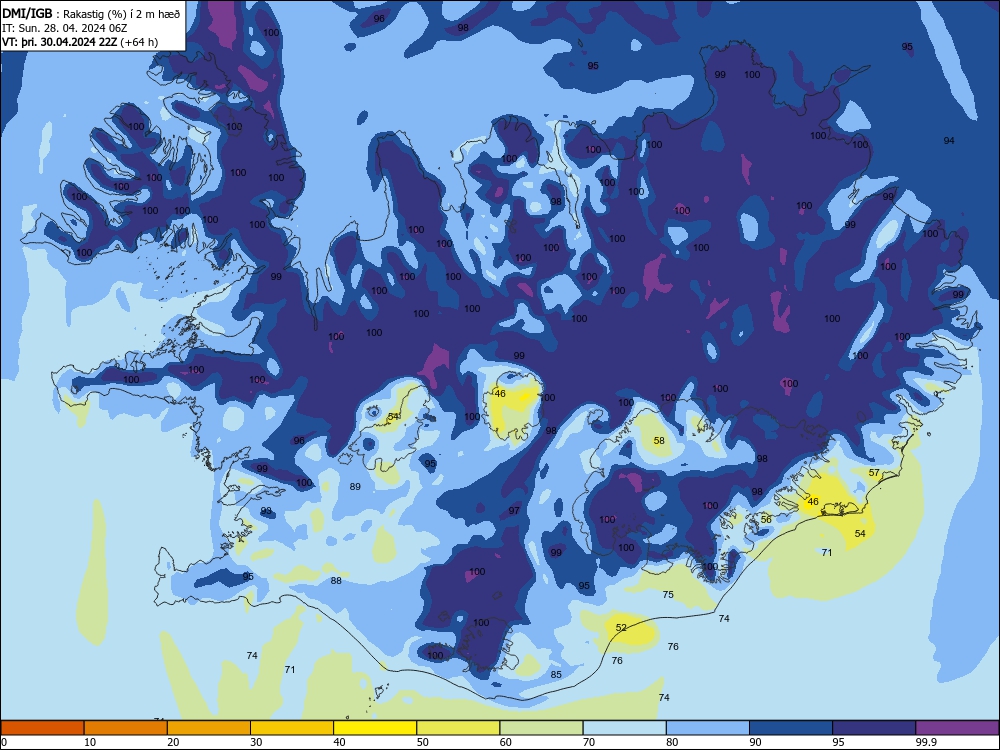Click the 70–80 pale blue legend swatch

point(624,728)
